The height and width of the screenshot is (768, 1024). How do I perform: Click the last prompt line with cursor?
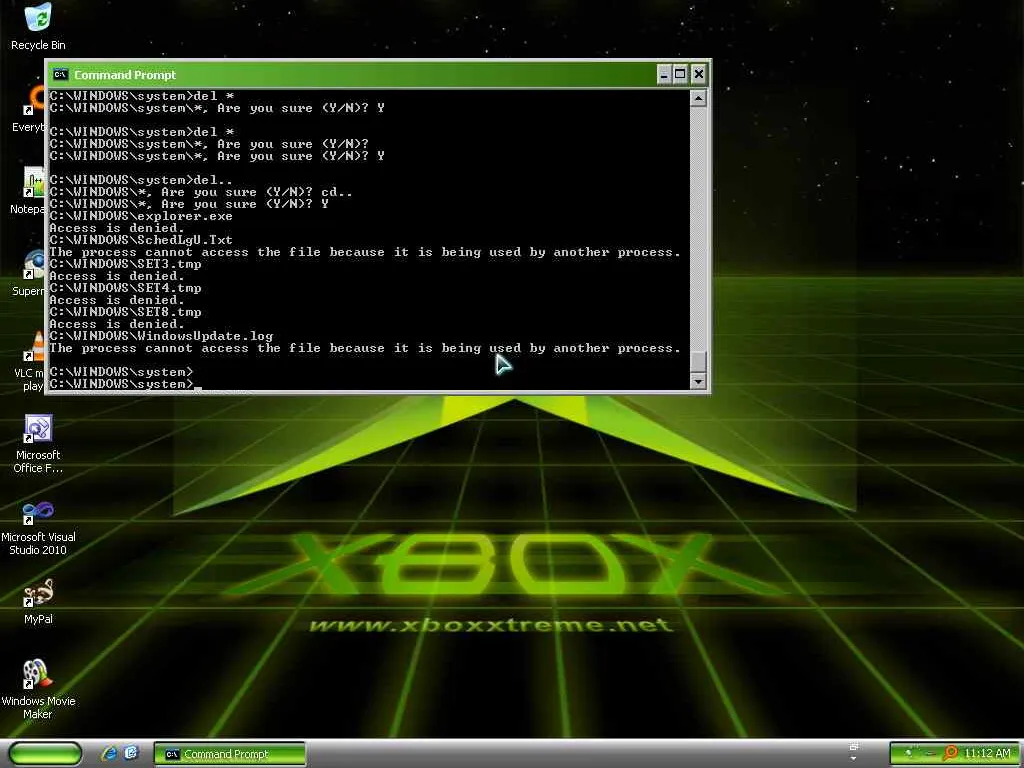pyautogui.click(x=125, y=384)
